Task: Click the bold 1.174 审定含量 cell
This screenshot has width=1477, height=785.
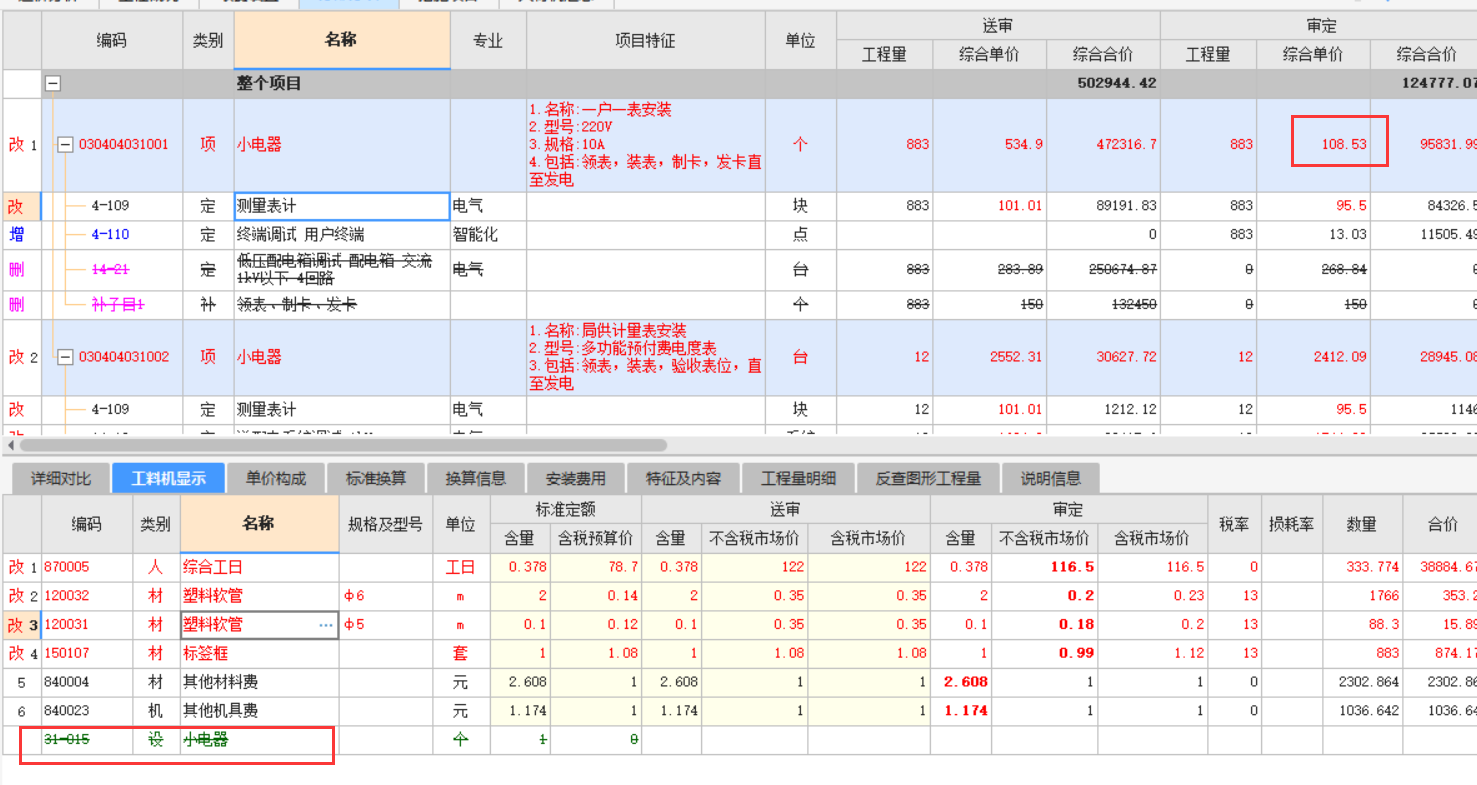Action: pos(961,711)
